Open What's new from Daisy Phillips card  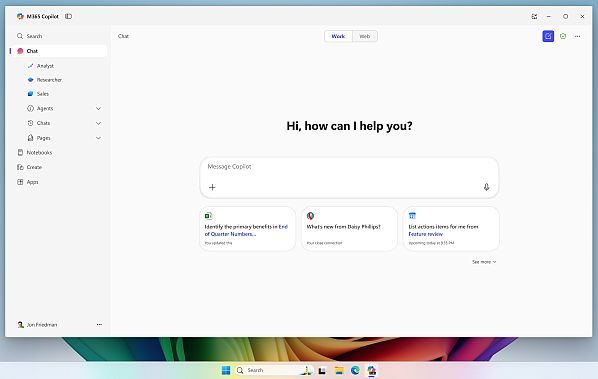click(x=349, y=229)
